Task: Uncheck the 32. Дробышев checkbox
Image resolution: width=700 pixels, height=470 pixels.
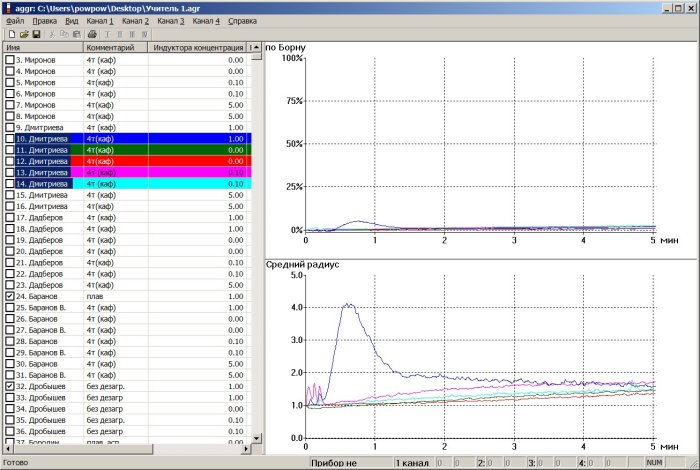Action: pos(10,385)
